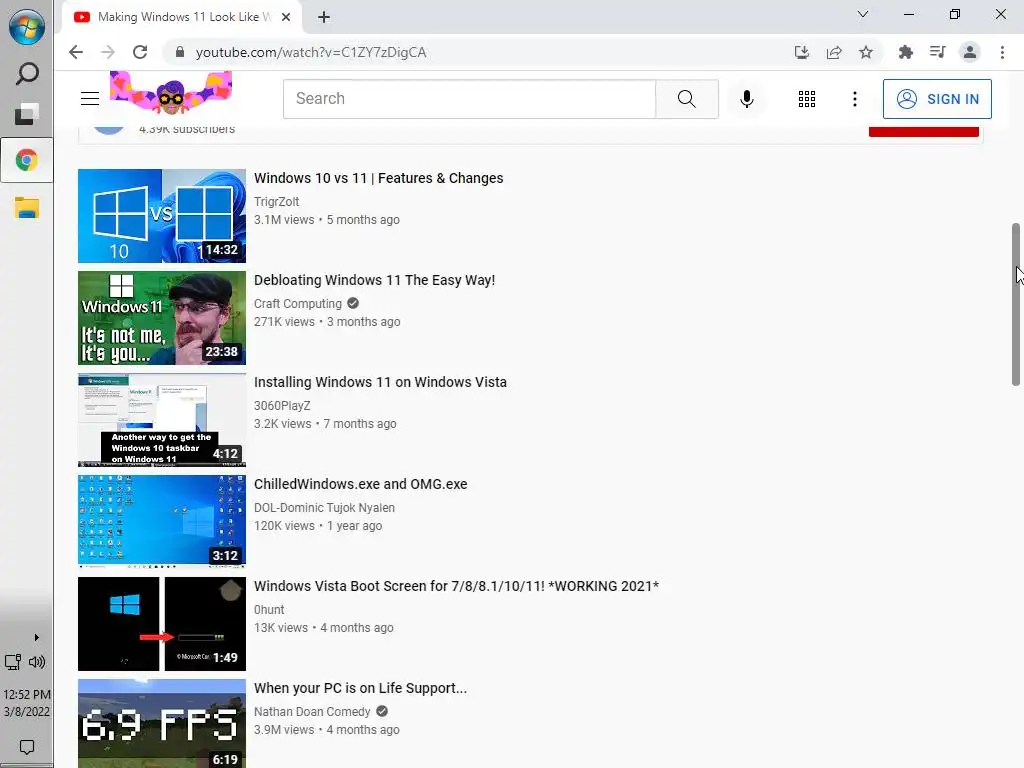Screen dimensions: 1024x768
Task: Open a new browser tab
Action: (324, 18)
